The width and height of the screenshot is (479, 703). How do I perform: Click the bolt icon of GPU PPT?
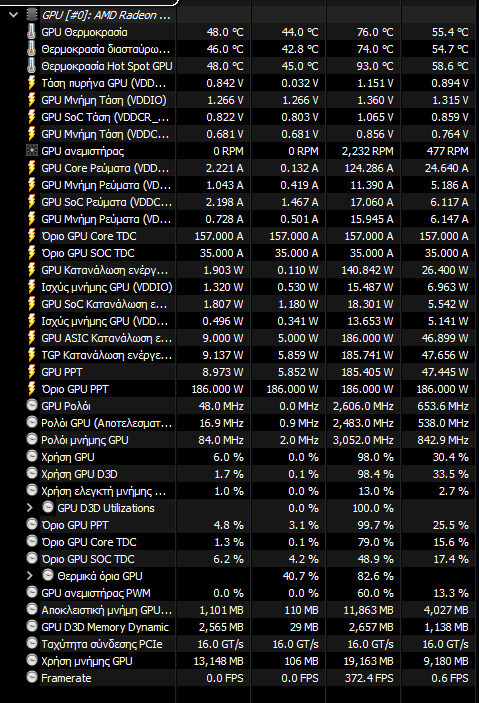tap(31, 372)
